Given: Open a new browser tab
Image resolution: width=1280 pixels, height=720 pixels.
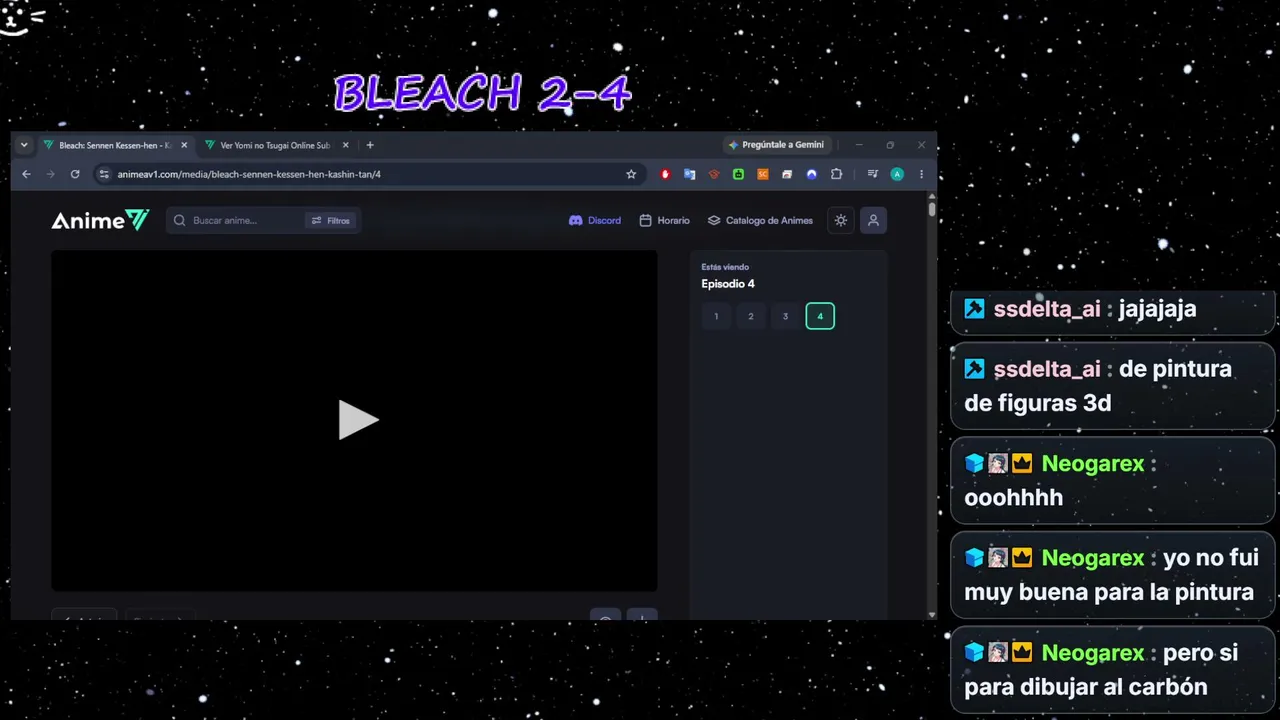Looking at the screenshot, I should pos(370,145).
